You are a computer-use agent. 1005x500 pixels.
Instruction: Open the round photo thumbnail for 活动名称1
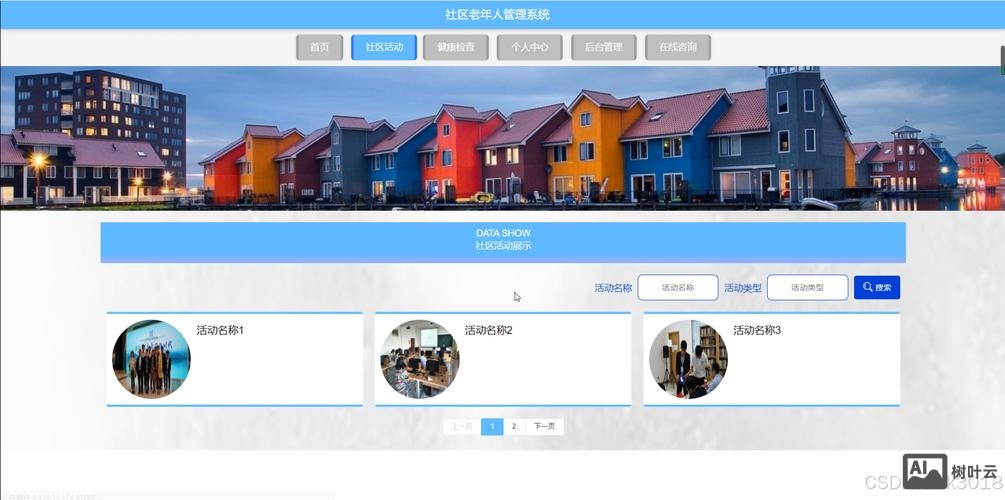tap(151, 359)
